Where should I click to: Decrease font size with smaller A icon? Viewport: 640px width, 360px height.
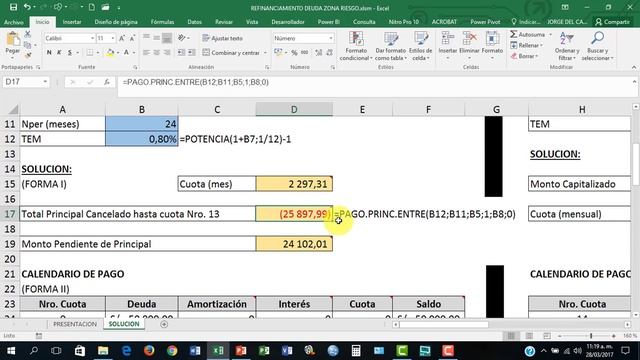click(x=132, y=38)
